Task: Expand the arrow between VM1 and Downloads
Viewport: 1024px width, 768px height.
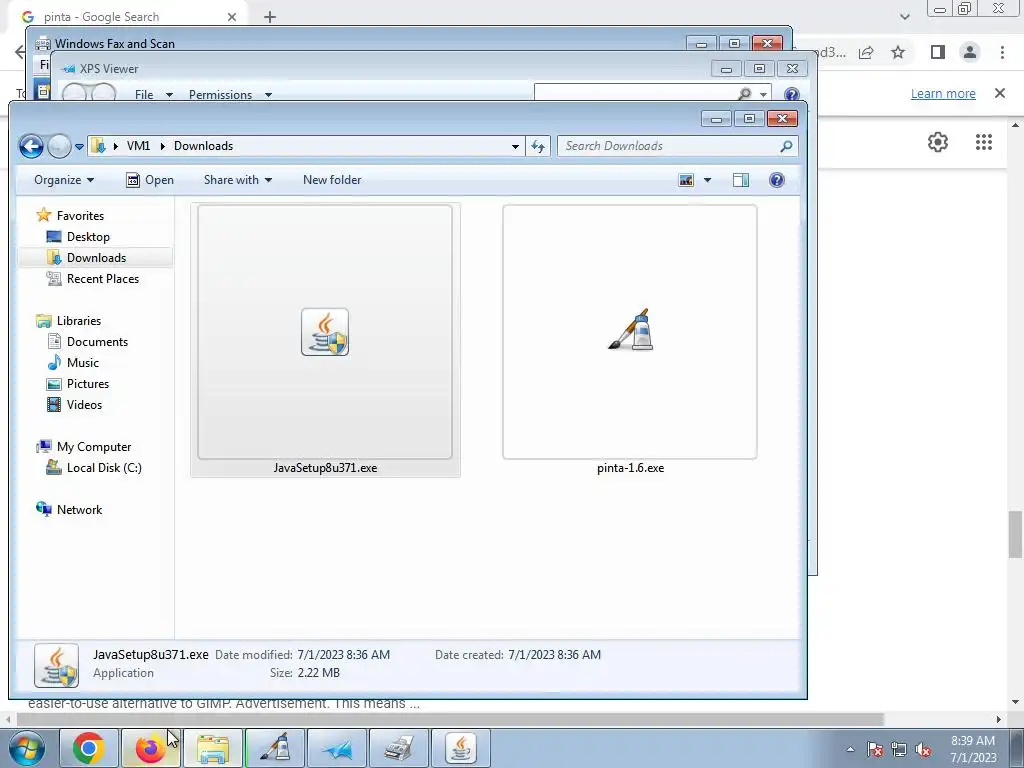Action: [163, 146]
